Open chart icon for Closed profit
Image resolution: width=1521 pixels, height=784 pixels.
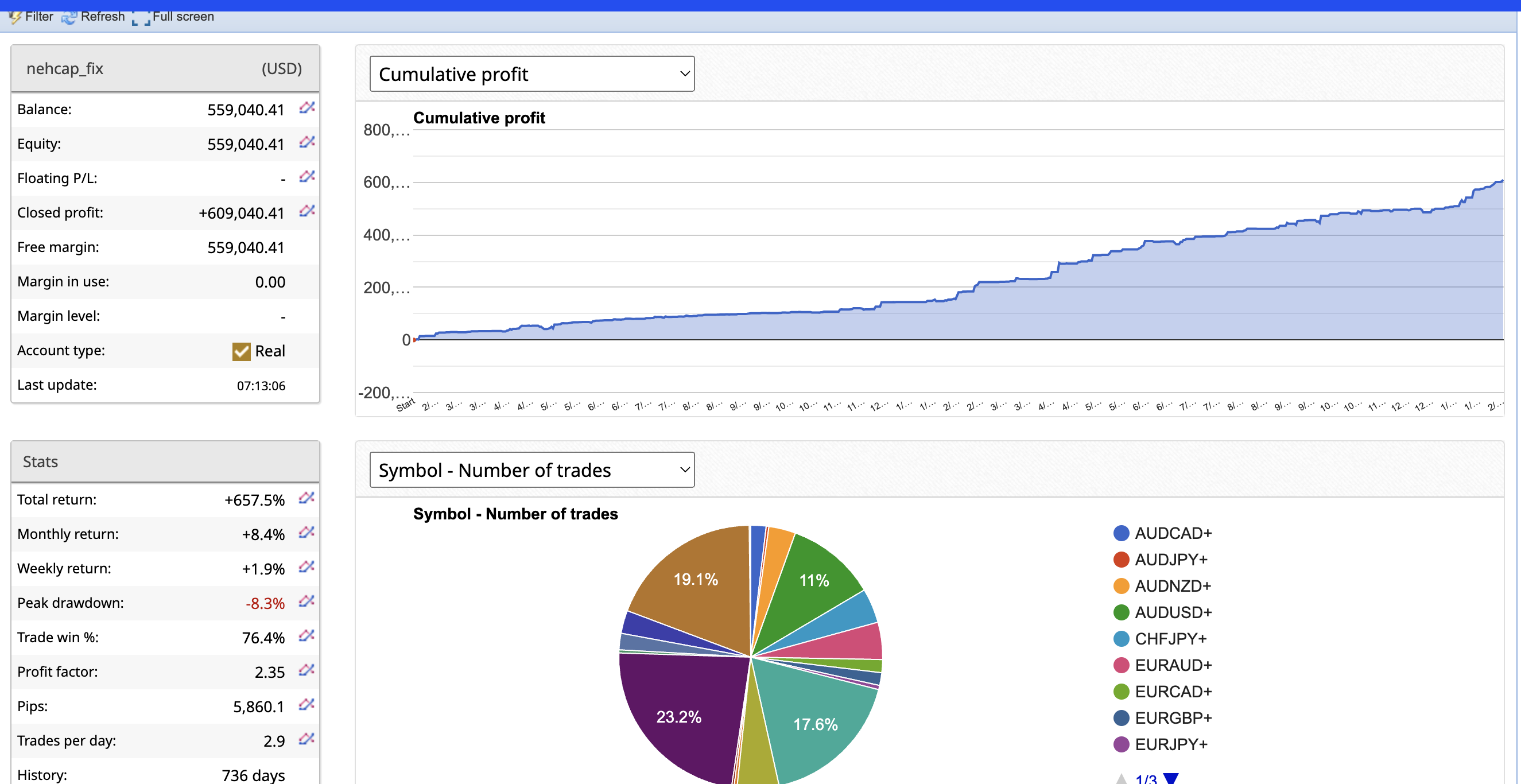(x=306, y=211)
